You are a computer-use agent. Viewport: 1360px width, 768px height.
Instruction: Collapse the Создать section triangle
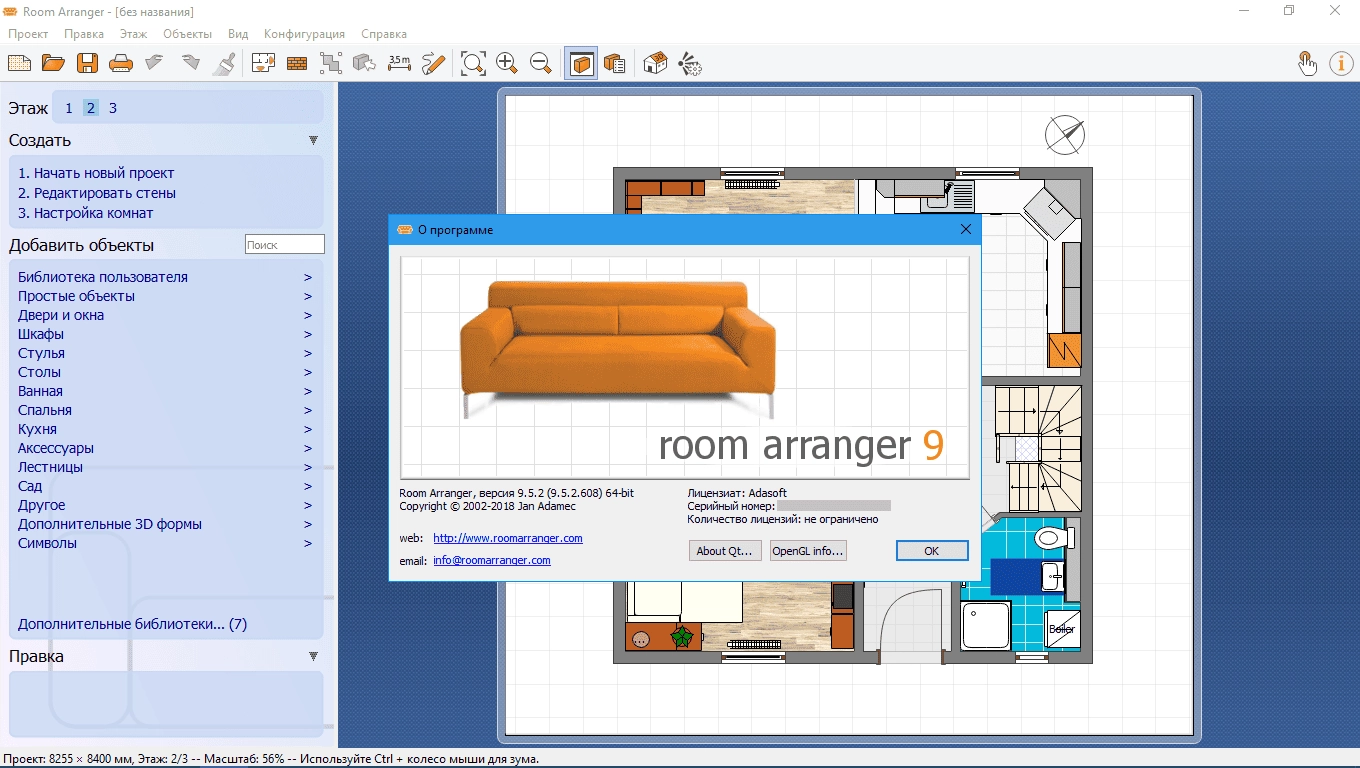[313, 141]
